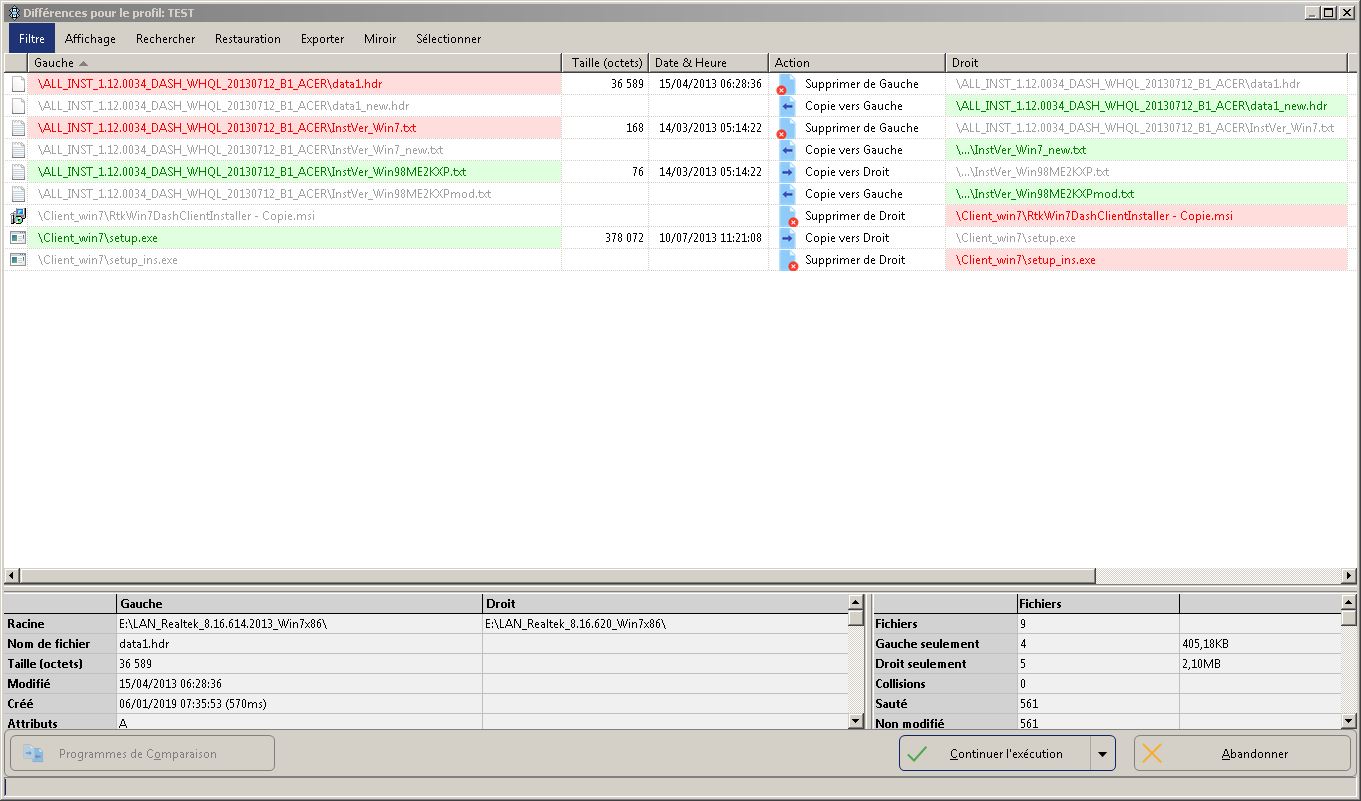
Task: Click the exe icon of setup.exe row
Action: coord(18,238)
